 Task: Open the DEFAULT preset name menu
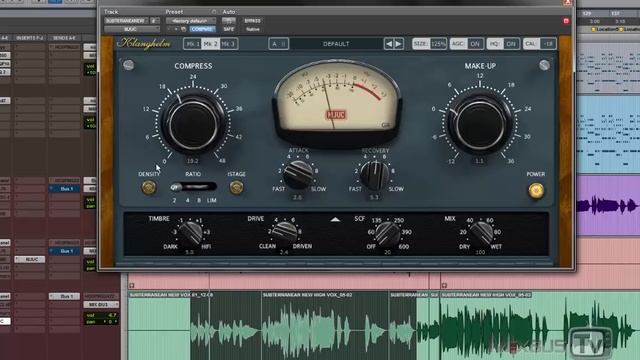coord(336,44)
